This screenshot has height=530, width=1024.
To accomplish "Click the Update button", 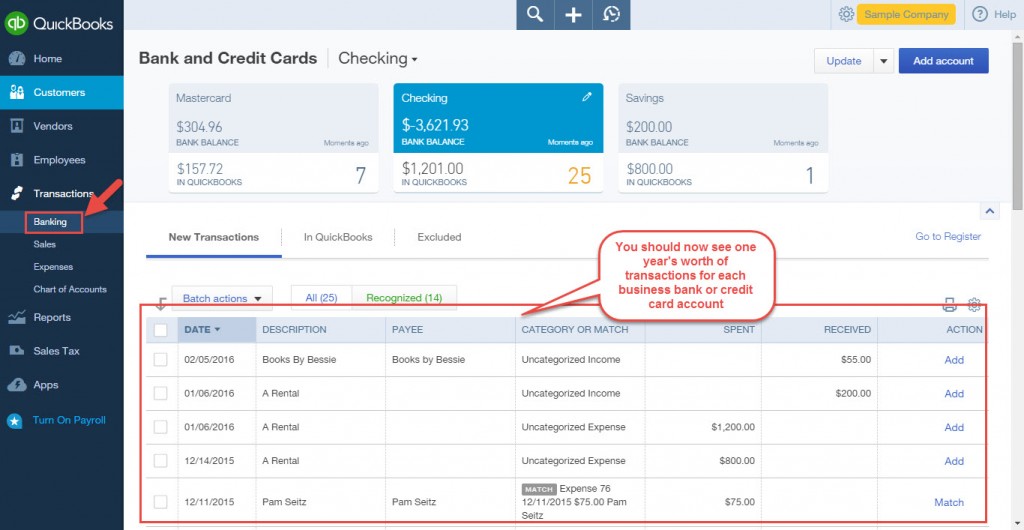I will [844, 61].
